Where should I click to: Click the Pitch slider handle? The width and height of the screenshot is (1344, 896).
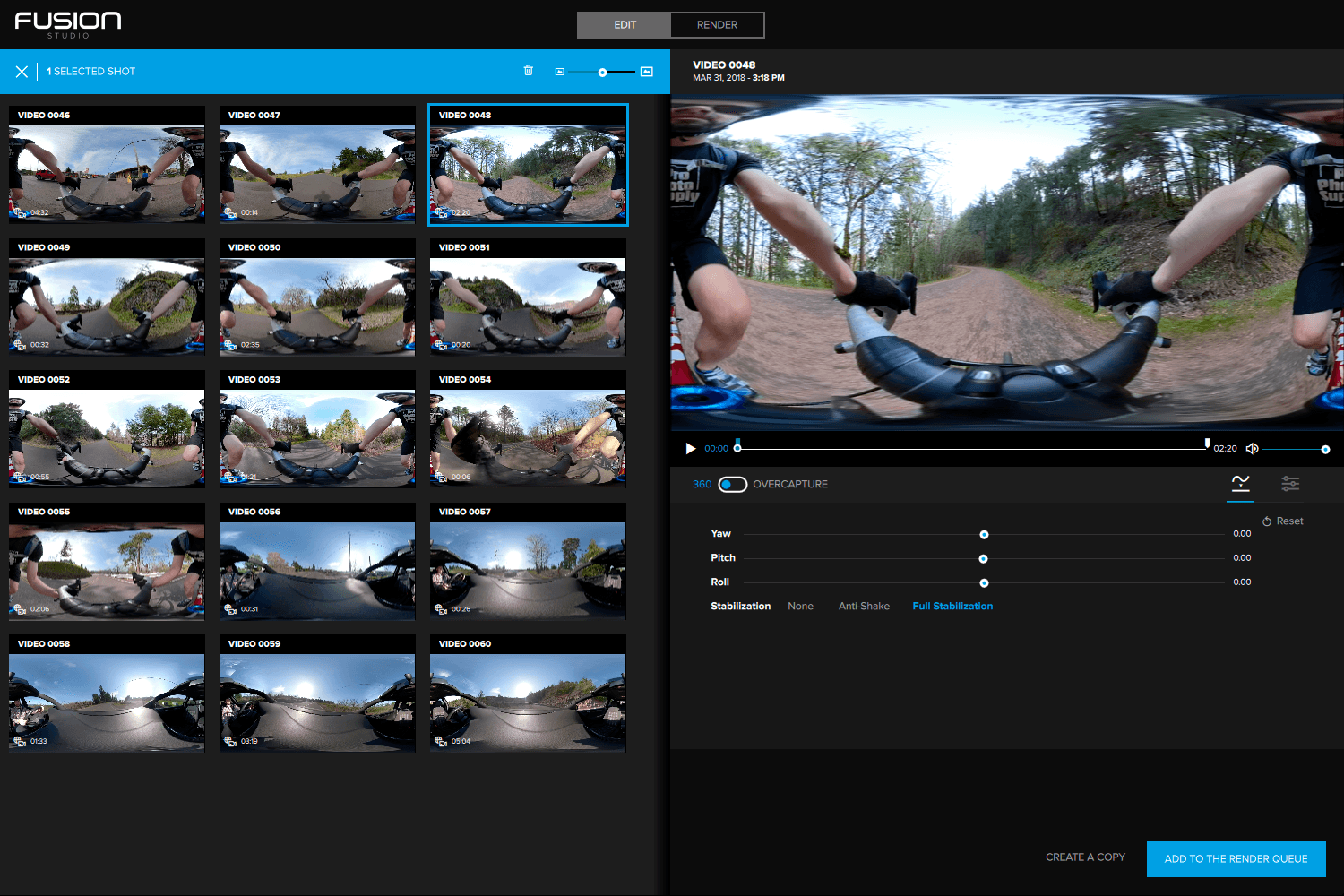tap(984, 559)
